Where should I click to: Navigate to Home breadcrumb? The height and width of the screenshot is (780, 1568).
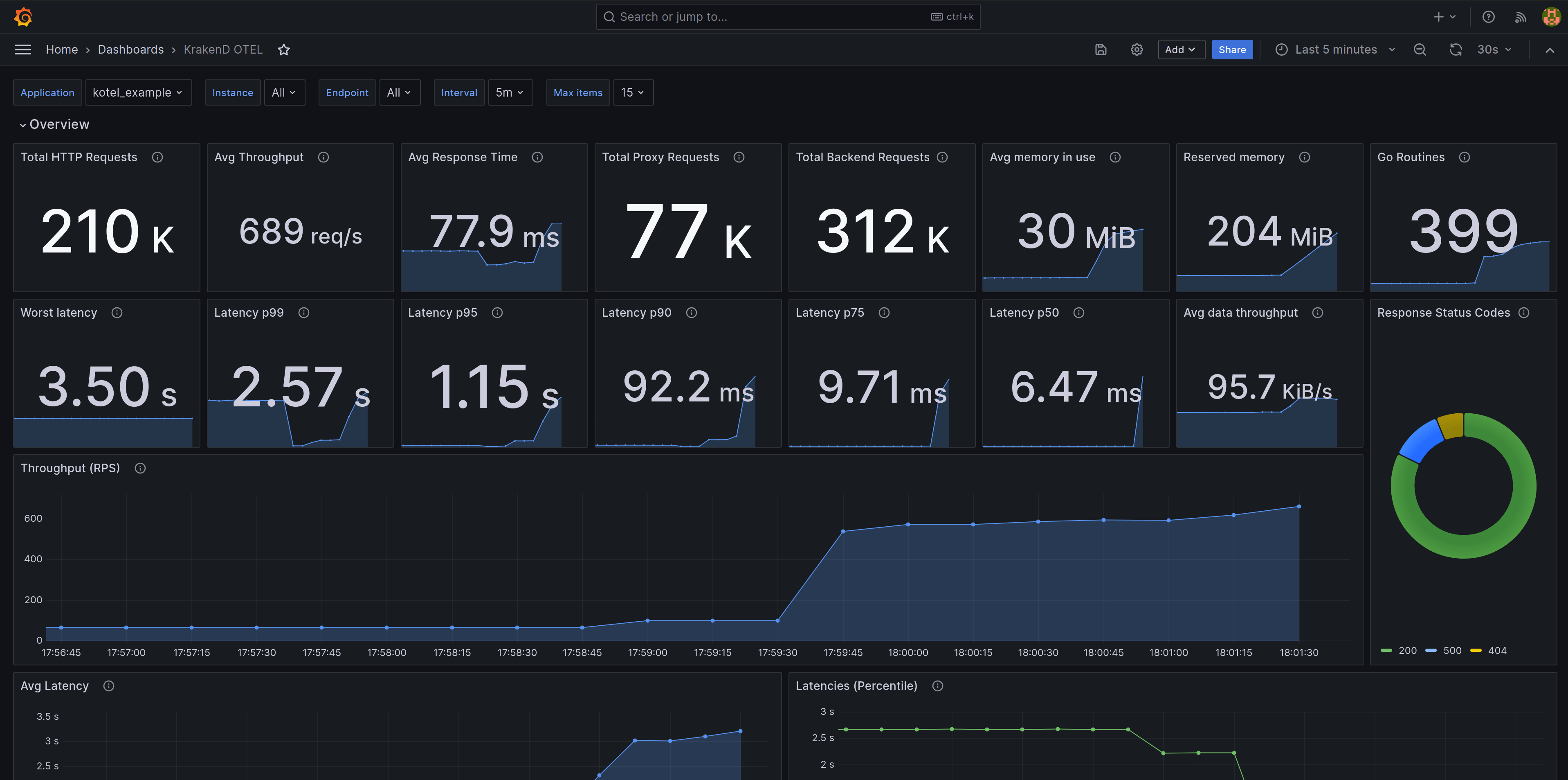click(61, 50)
